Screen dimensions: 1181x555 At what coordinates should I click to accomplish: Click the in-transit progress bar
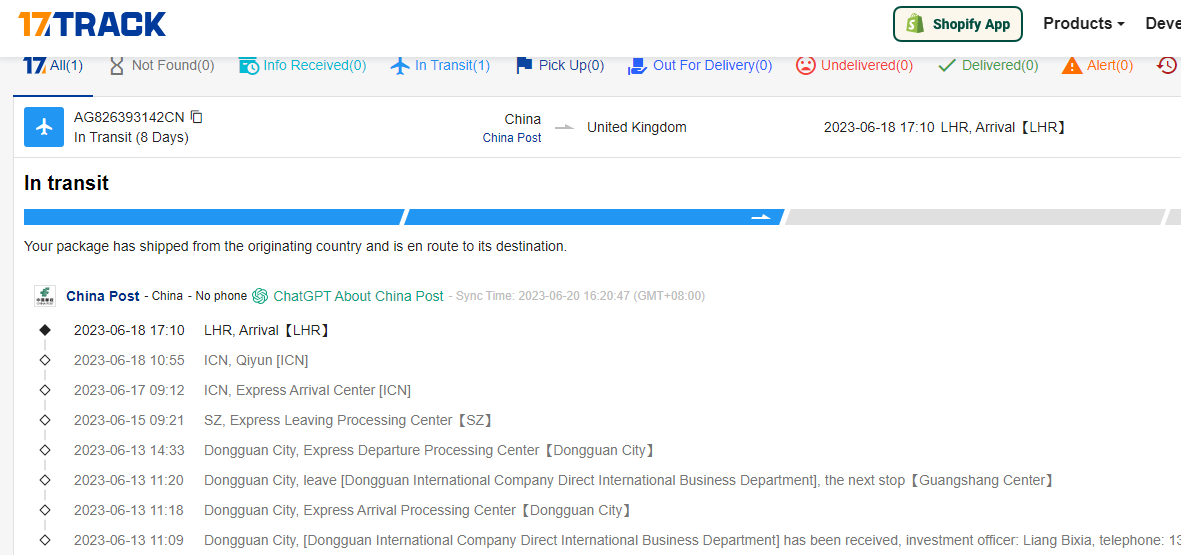pos(594,217)
